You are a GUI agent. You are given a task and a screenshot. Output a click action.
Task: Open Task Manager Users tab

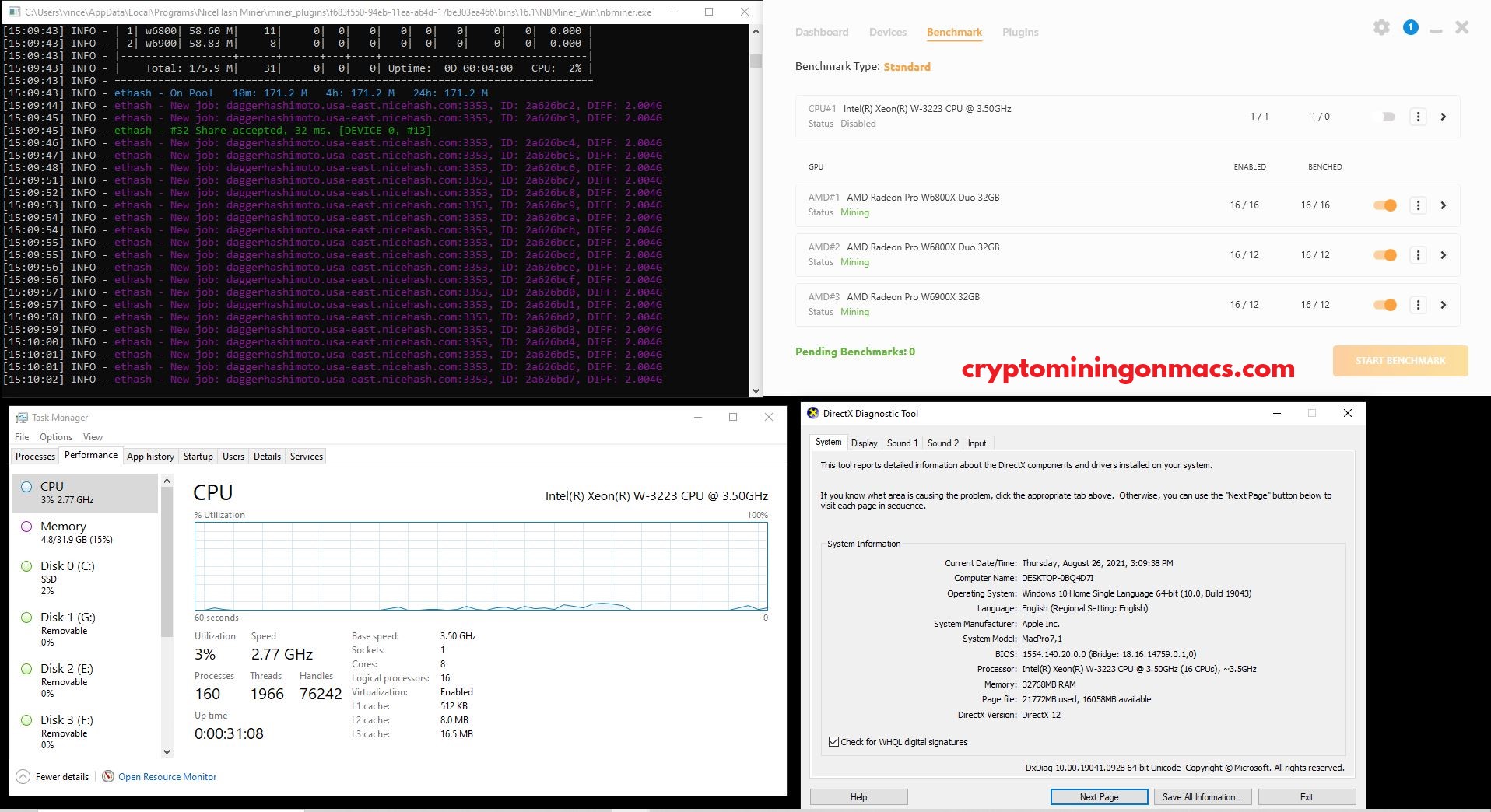coord(233,457)
